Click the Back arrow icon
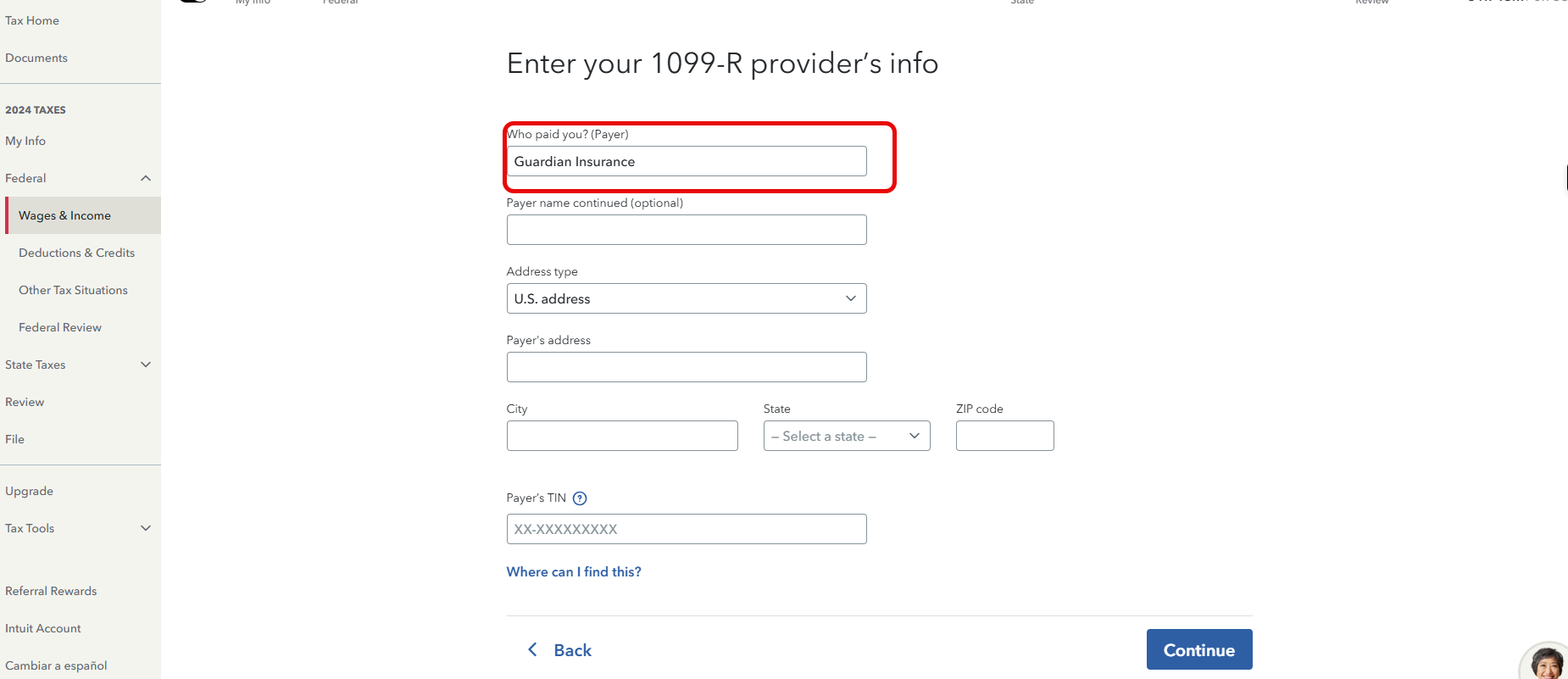Viewport: 1568px width, 679px height. coord(532,649)
